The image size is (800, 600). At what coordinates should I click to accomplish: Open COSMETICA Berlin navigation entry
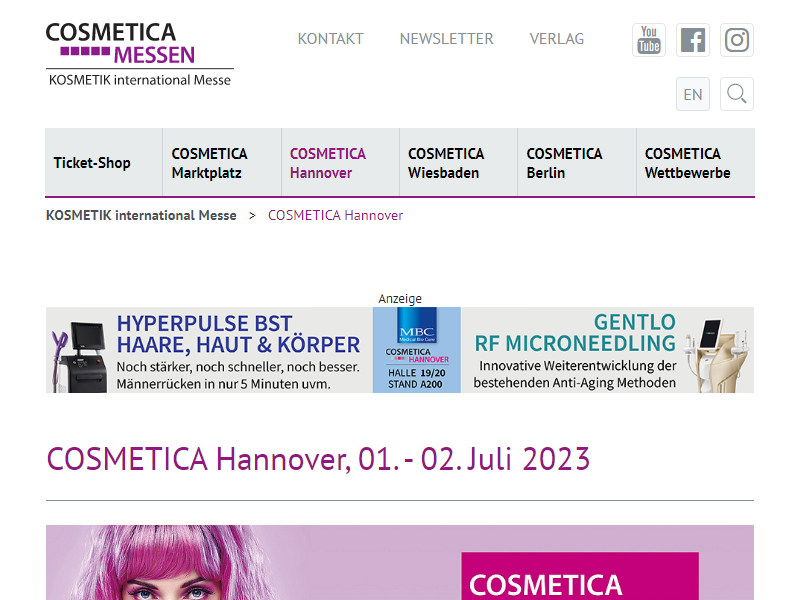pyautogui.click(x=565, y=162)
